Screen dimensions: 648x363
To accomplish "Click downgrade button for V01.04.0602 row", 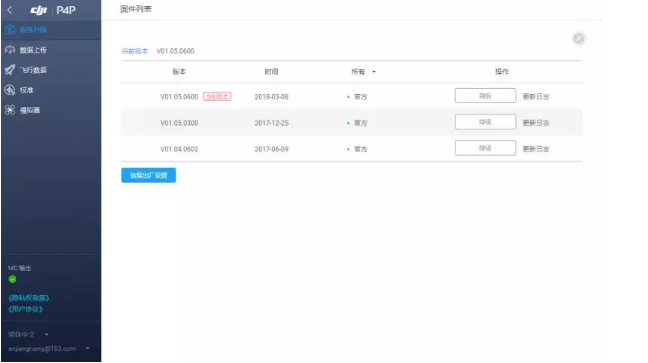I will [485, 148].
